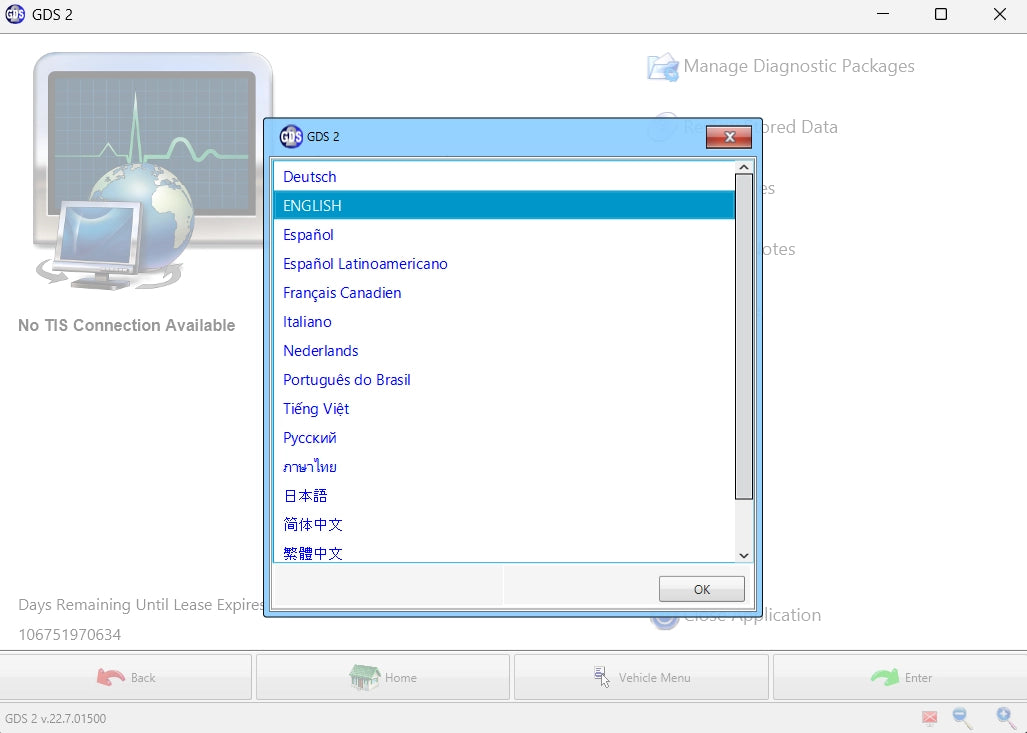Click the Home house icon
The image size is (1027, 733).
364,677
